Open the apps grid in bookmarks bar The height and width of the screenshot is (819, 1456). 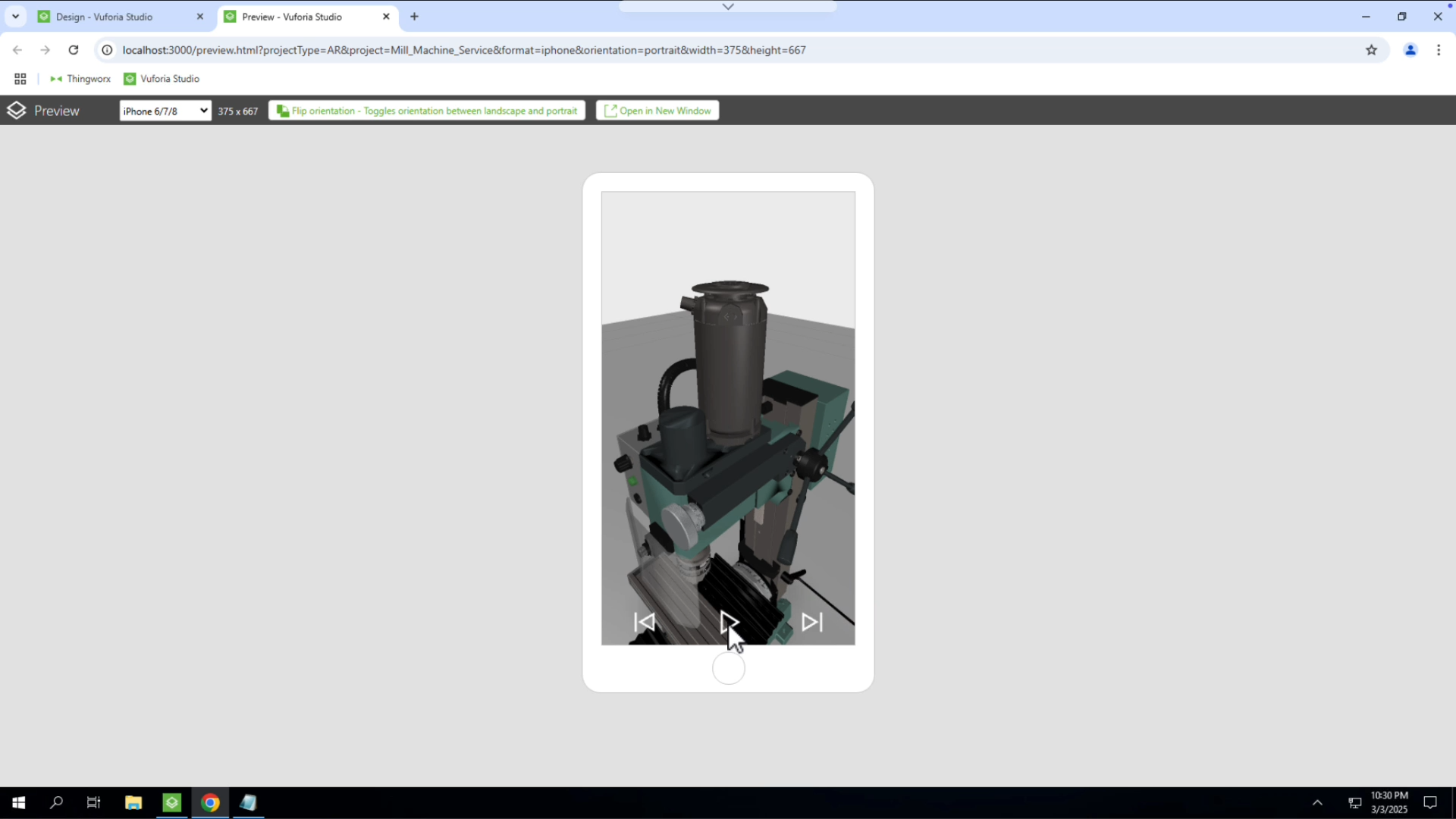(x=20, y=79)
